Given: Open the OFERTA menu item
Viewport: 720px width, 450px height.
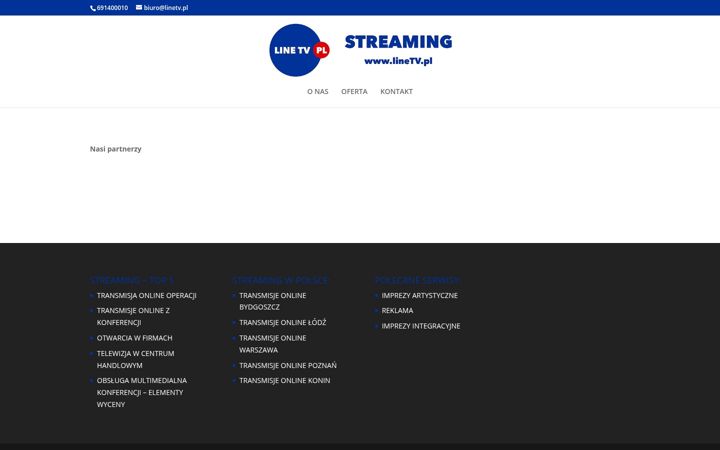Looking at the screenshot, I should click(354, 91).
